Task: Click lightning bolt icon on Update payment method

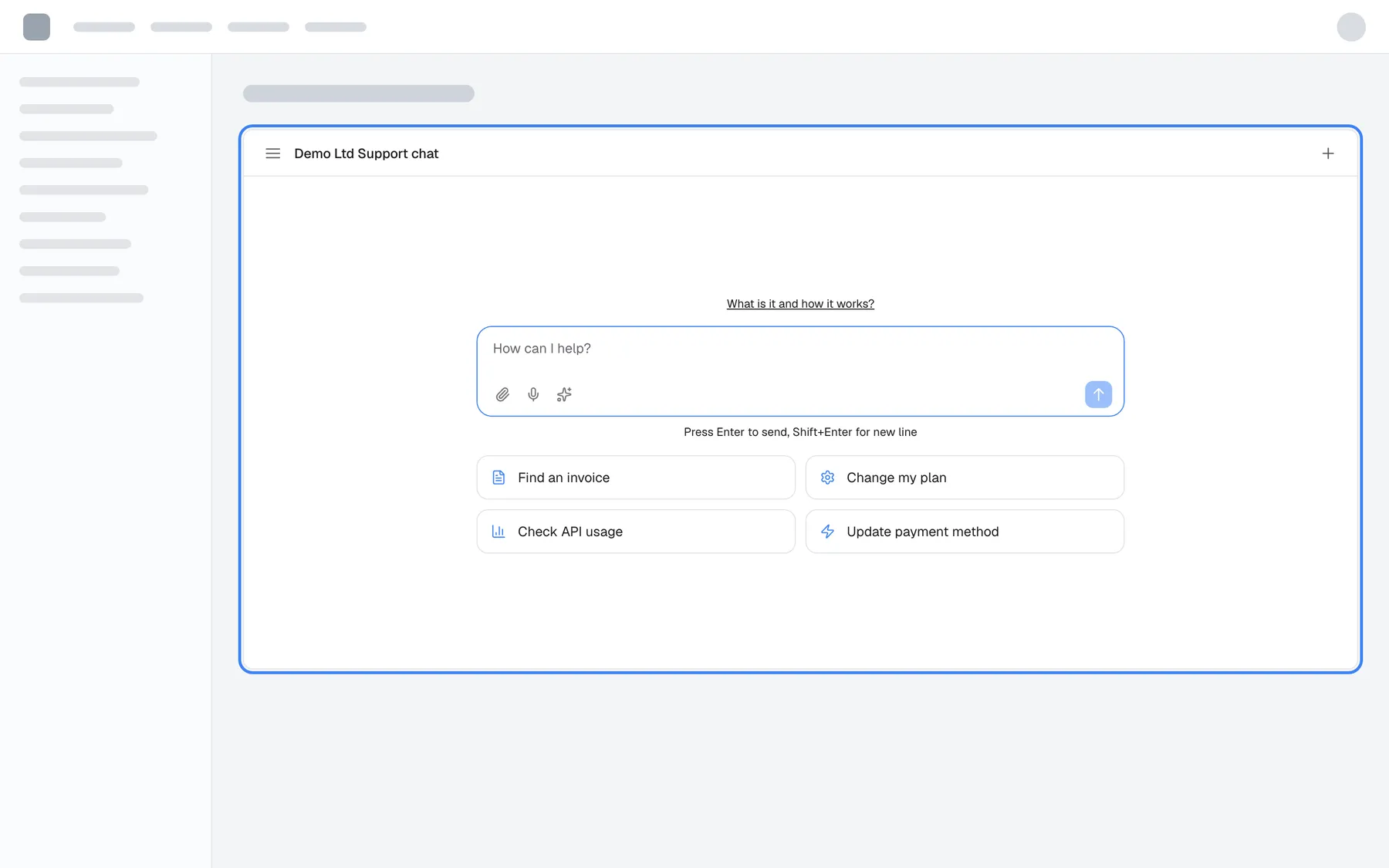Action: pos(827,532)
